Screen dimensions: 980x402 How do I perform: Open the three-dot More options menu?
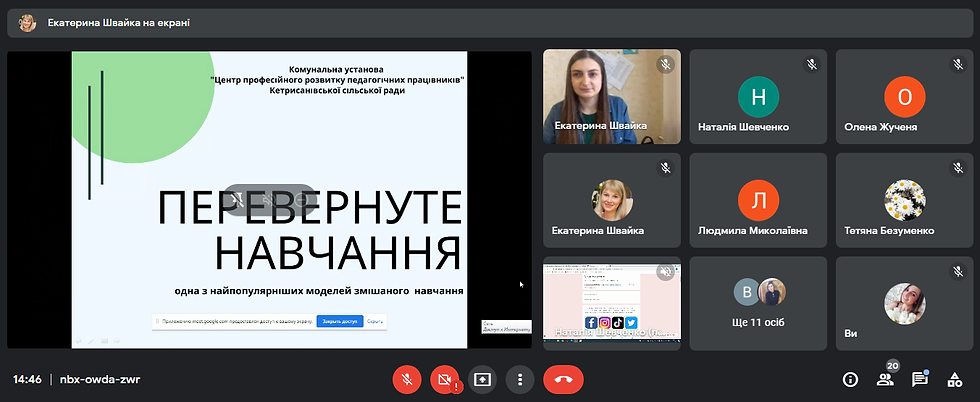[x=519, y=379]
